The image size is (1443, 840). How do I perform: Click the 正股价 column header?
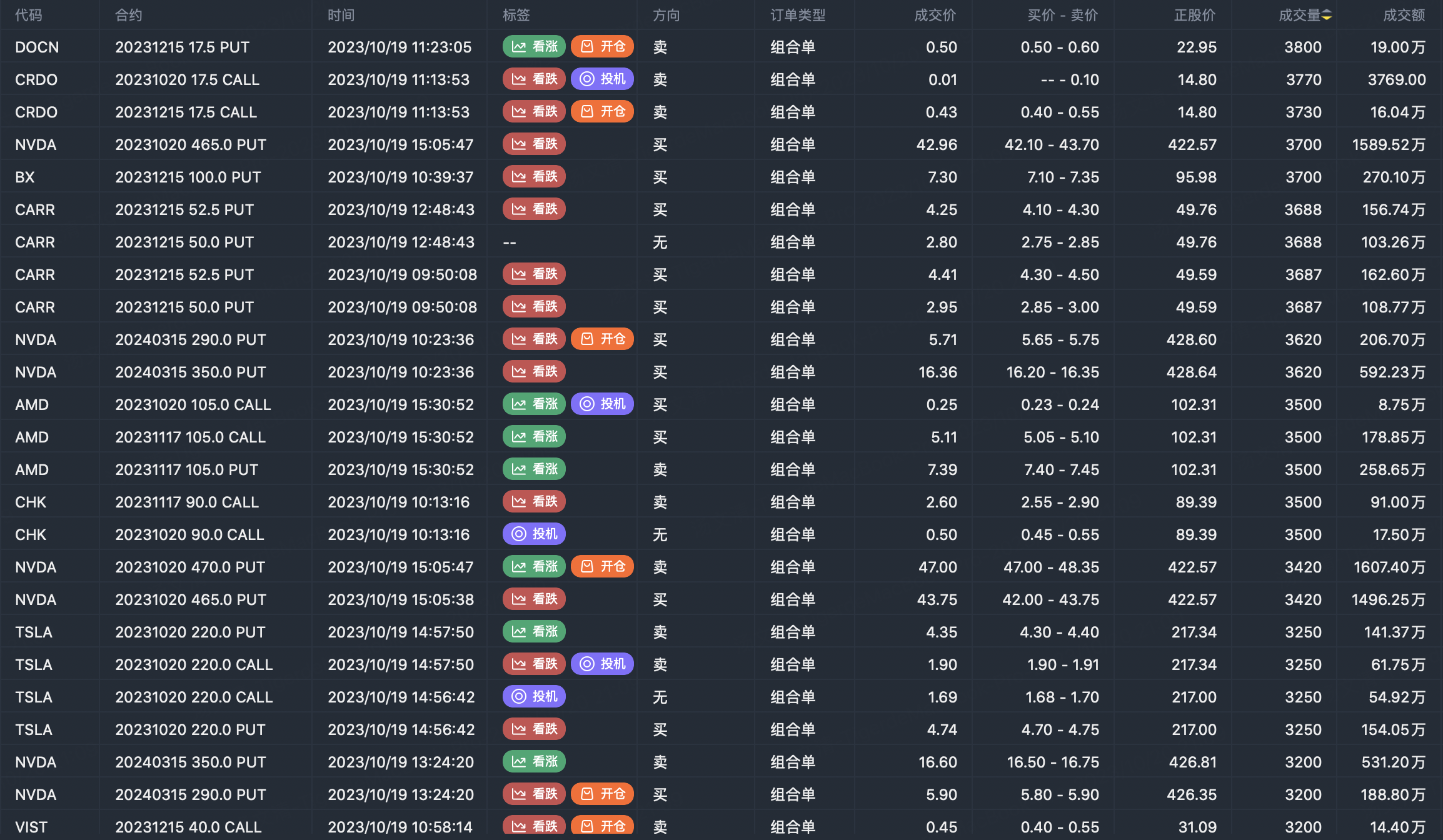(1195, 15)
